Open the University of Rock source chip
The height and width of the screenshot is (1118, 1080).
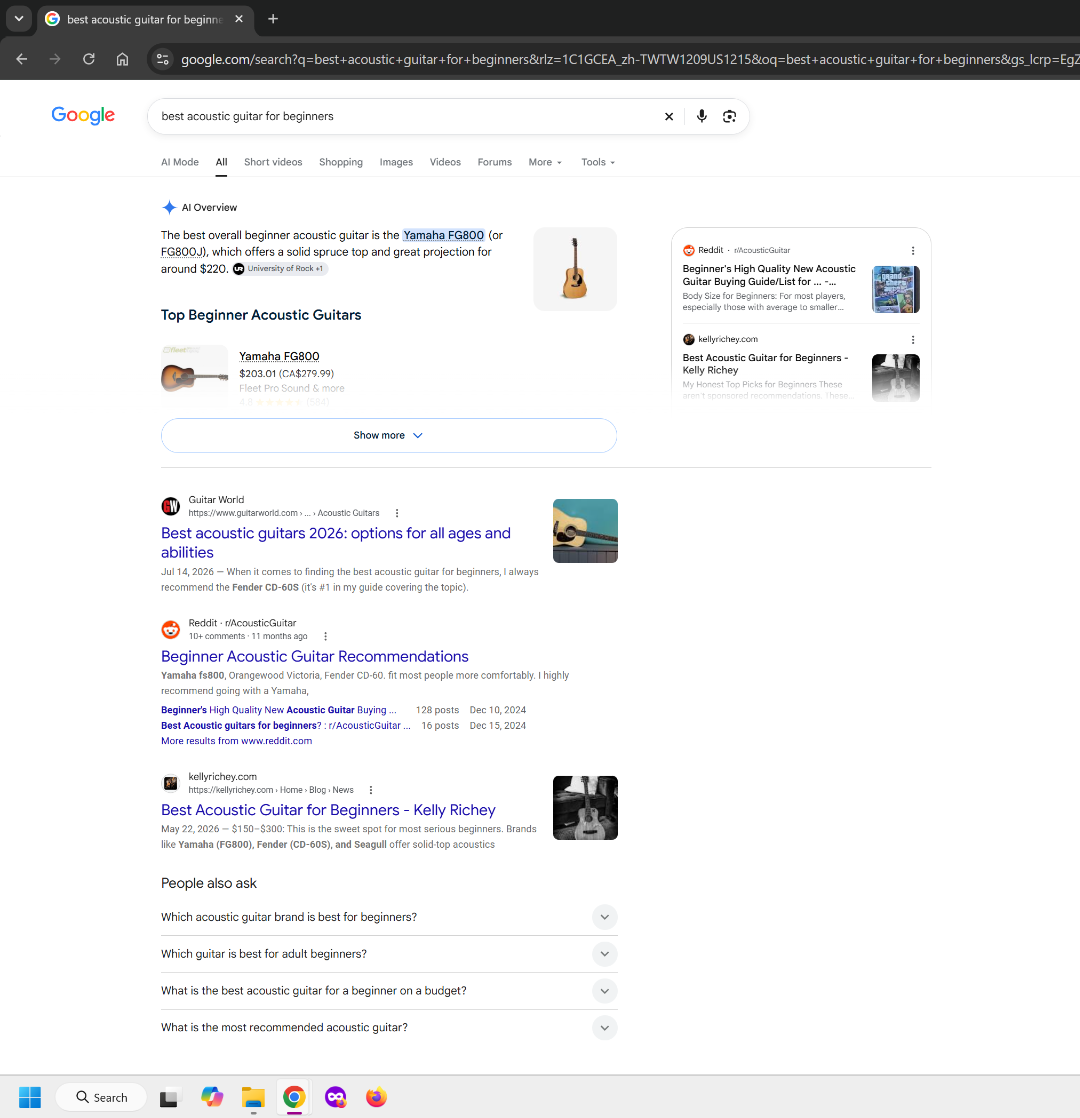click(x=280, y=269)
